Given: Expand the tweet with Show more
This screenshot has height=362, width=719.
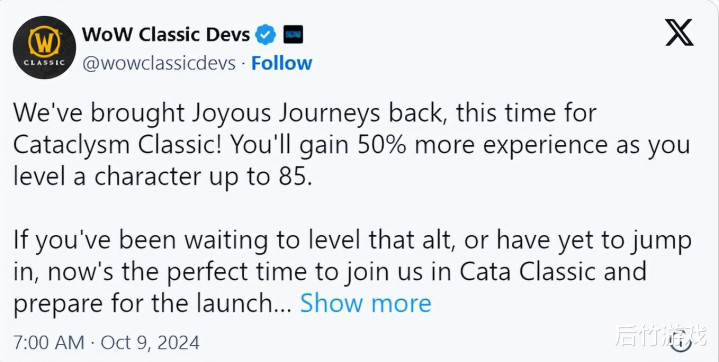Looking at the screenshot, I should pyautogui.click(x=365, y=303).
